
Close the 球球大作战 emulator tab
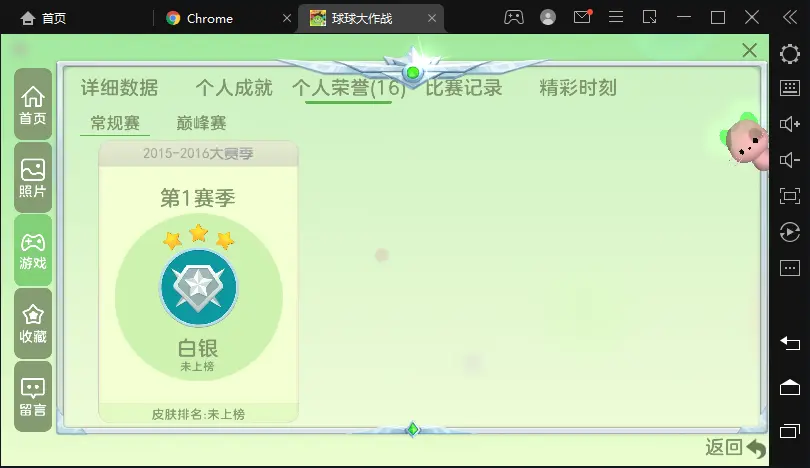[x=432, y=19]
